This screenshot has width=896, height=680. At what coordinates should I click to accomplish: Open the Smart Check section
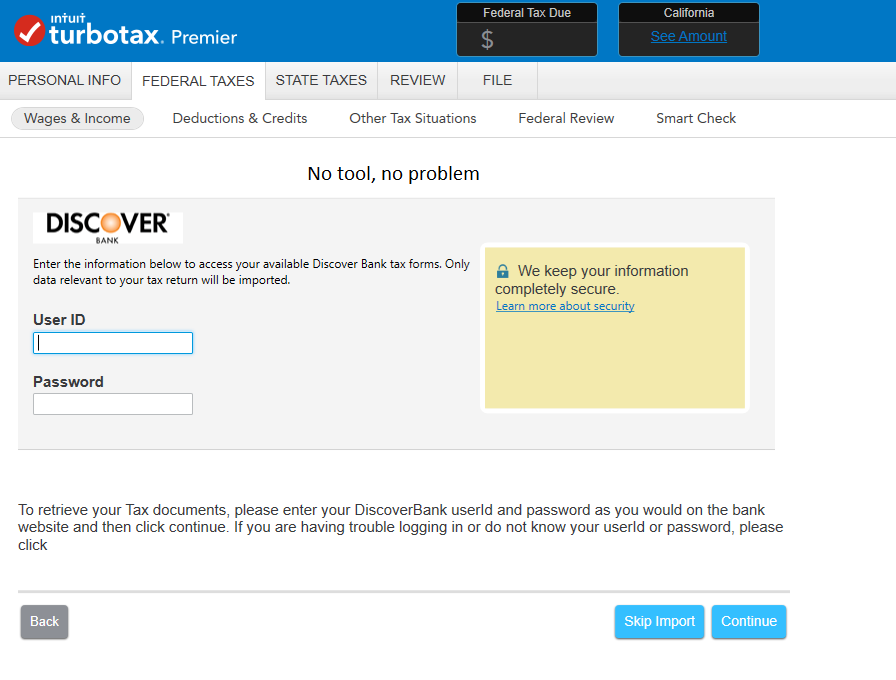click(696, 118)
